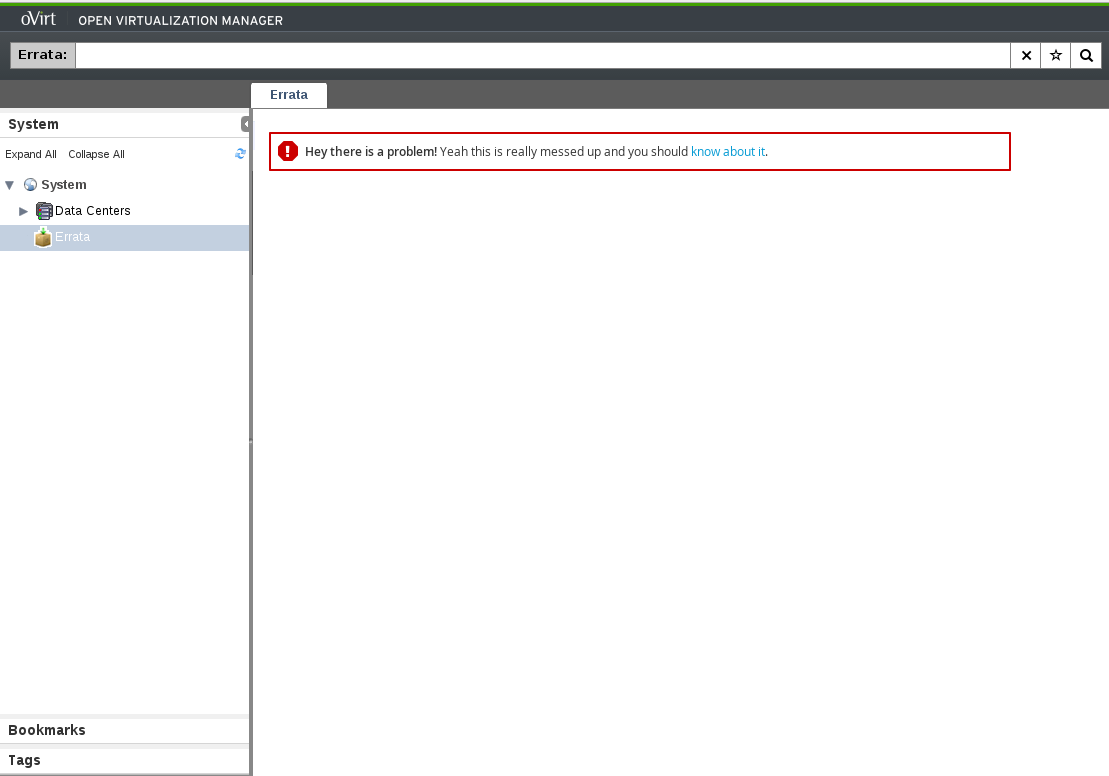Click the oVirt logo
The image size is (1109, 776).
(x=38, y=20)
